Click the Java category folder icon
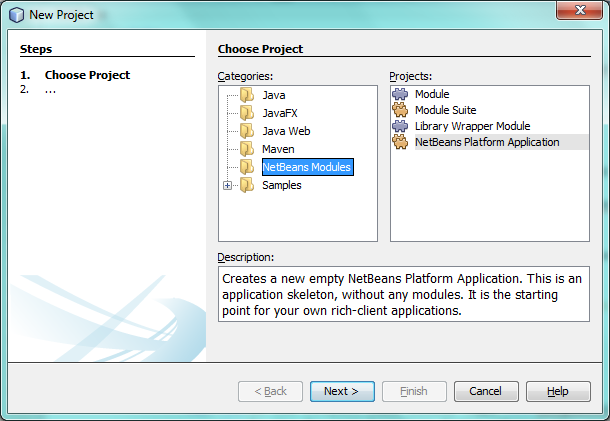Image resolution: width=610 pixels, height=421 pixels. [x=247, y=95]
